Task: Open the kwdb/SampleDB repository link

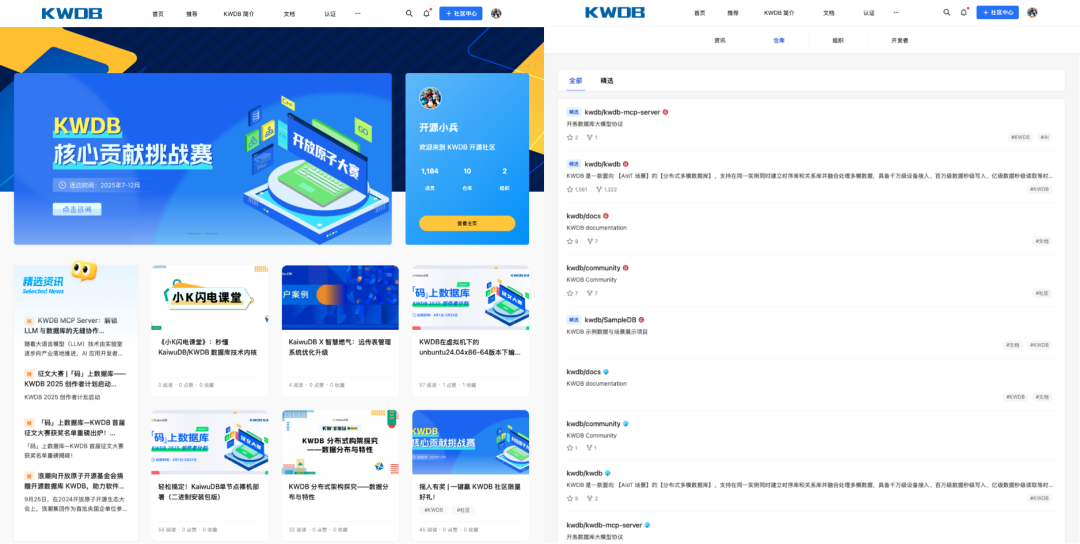Action: tap(610, 320)
